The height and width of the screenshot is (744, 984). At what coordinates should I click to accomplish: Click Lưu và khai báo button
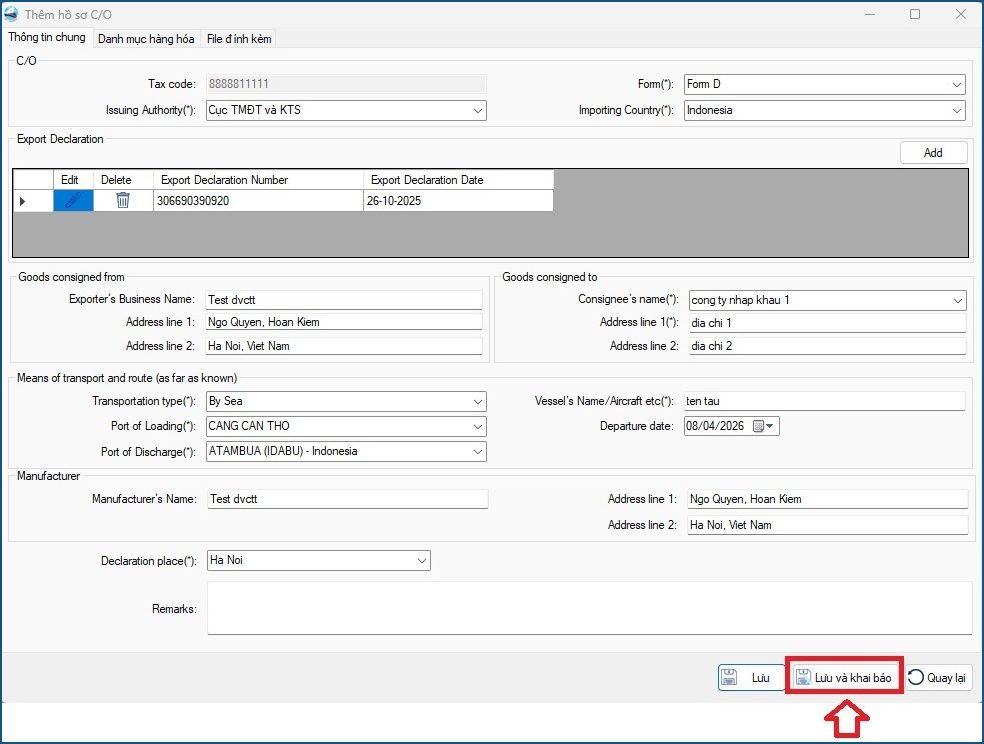pyautogui.click(x=844, y=678)
